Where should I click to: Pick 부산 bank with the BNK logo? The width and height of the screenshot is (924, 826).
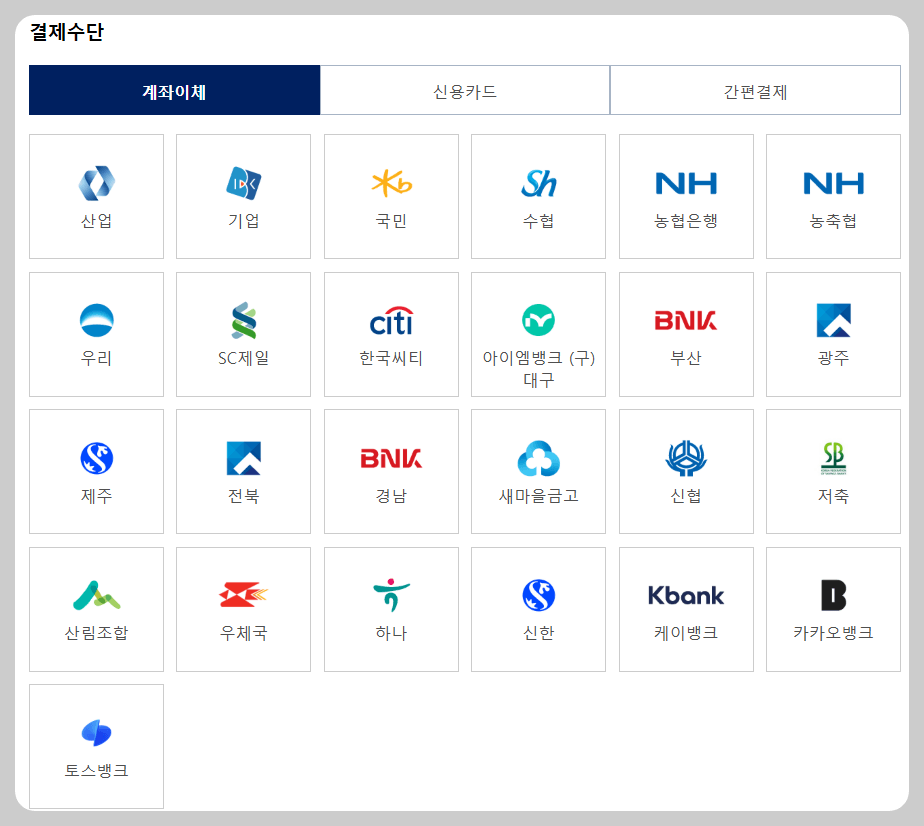pos(686,334)
